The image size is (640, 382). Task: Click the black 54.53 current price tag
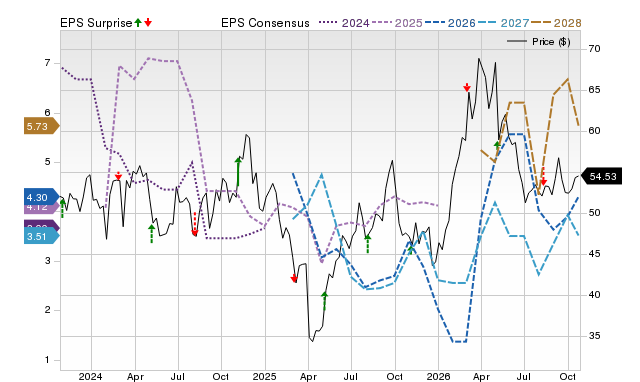pos(601,176)
